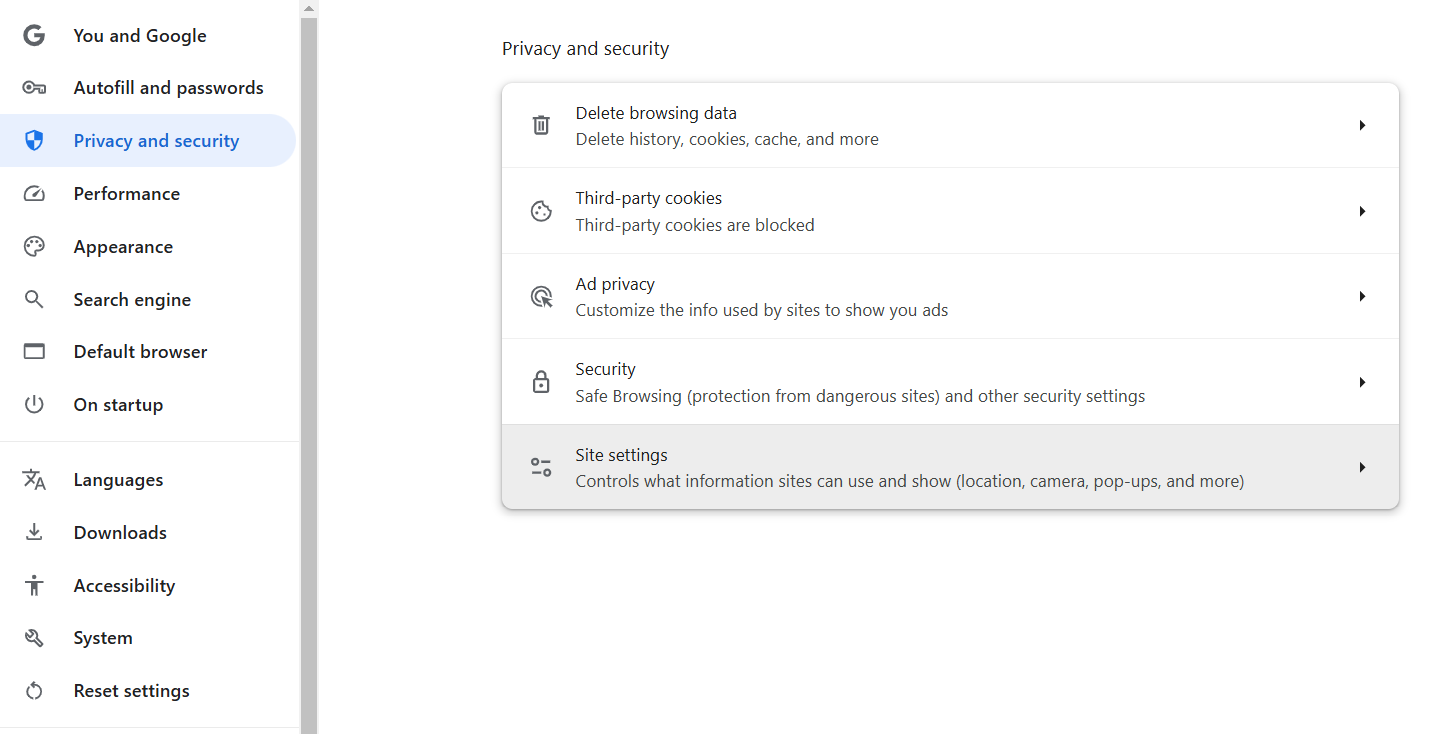1429x734 pixels.
Task: Click the sidebar scrollbar up arrow
Action: 309,8
